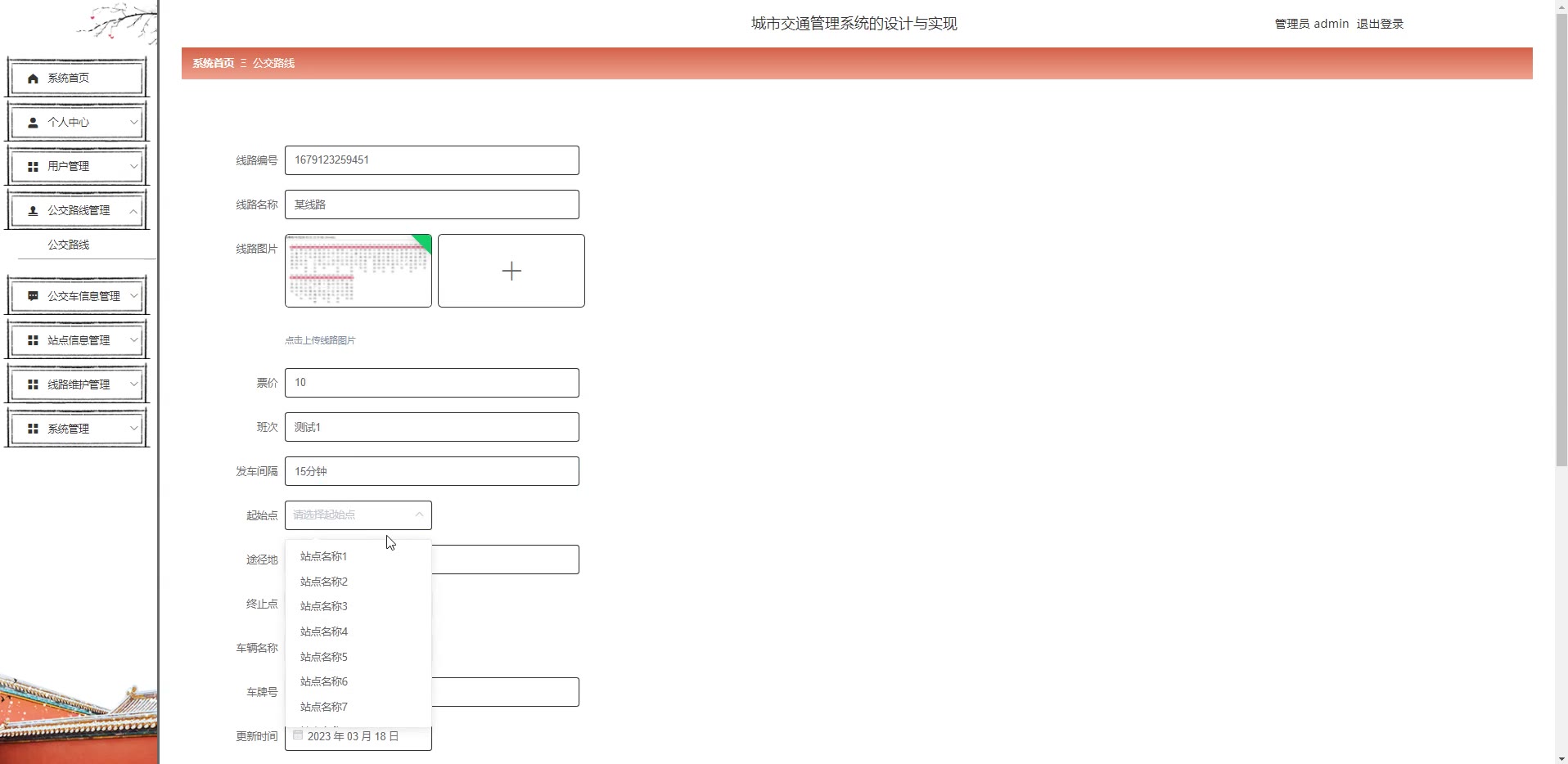Click the uploaded route image thumbnail
This screenshot has width=1568, height=764.
tap(358, 271)
